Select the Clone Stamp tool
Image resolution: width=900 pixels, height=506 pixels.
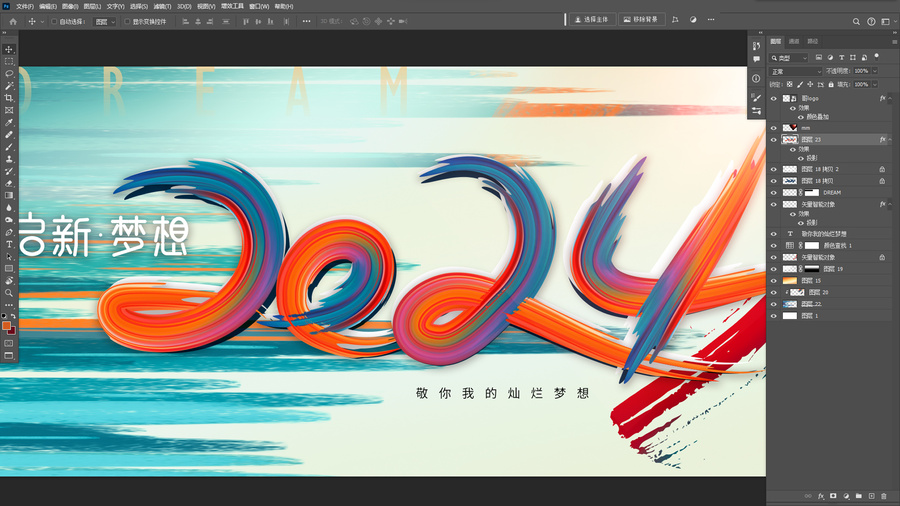[x=9, y=159]
